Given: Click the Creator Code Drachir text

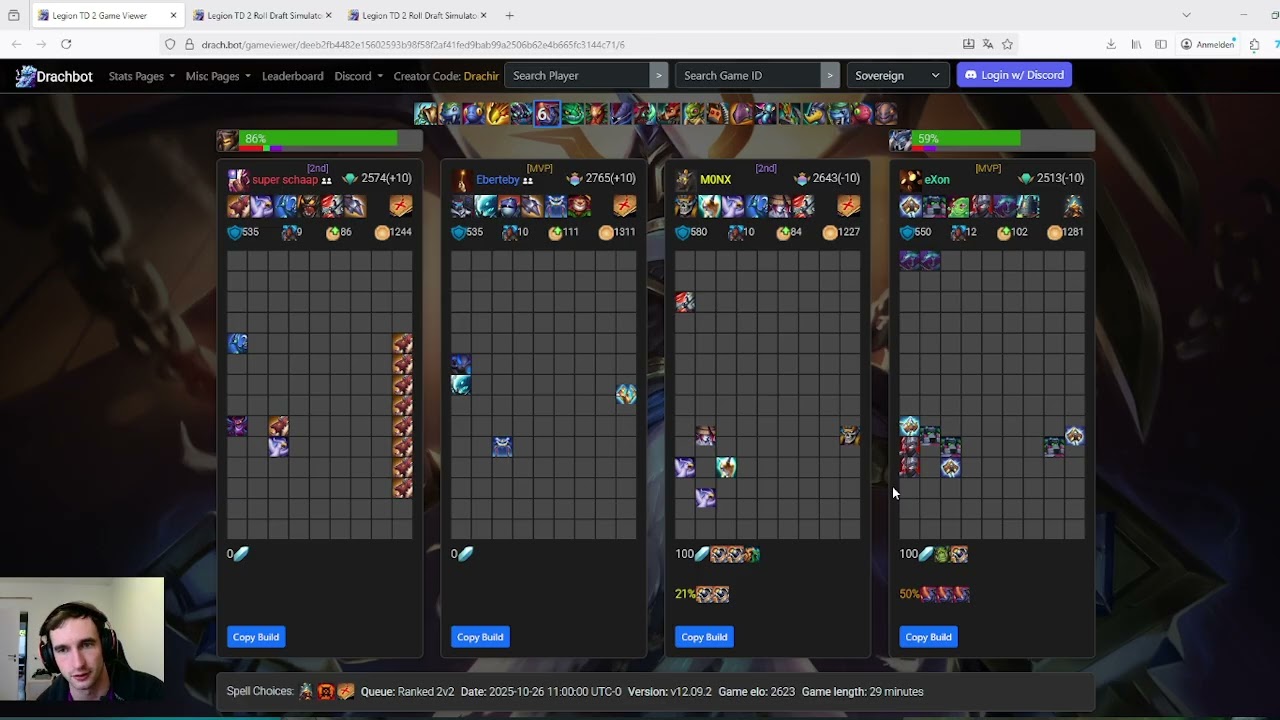Looking at the screenshot, I should pyautogui.click(x=446, y=76).
